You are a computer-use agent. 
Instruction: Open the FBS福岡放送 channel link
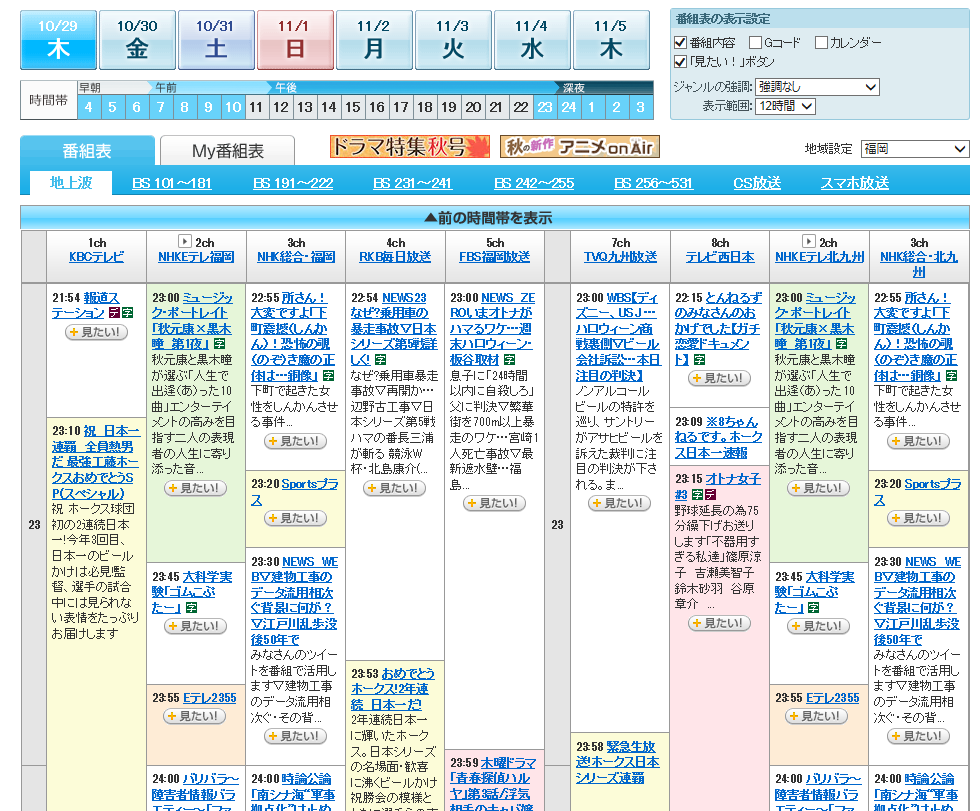pyautogui.click(x=494, y=257)
